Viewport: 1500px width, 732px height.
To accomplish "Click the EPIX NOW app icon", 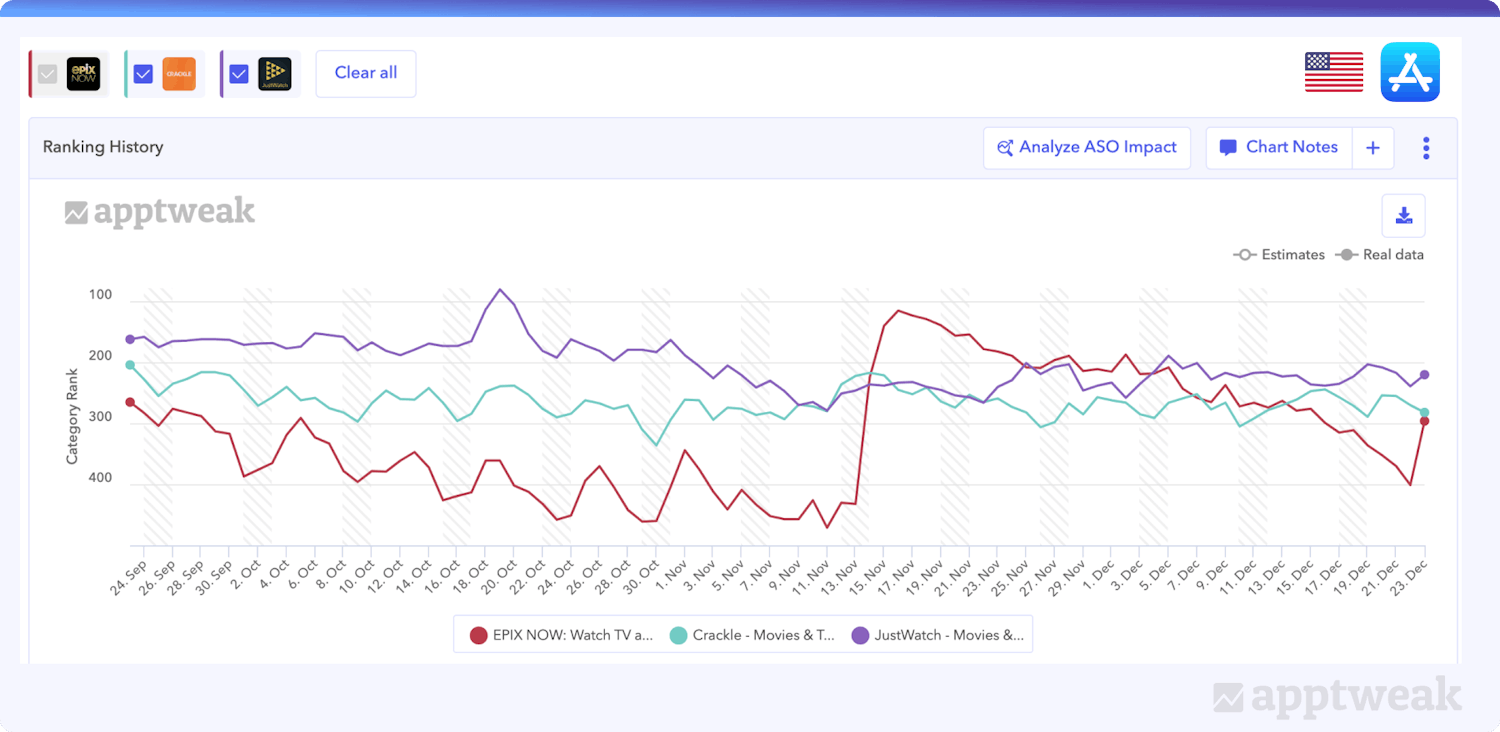I will point(83,74).
